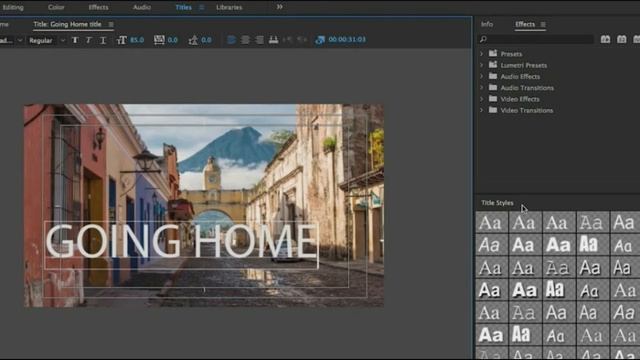Expand the Video Transitions folder
The image size is (640, 360).
482,110
